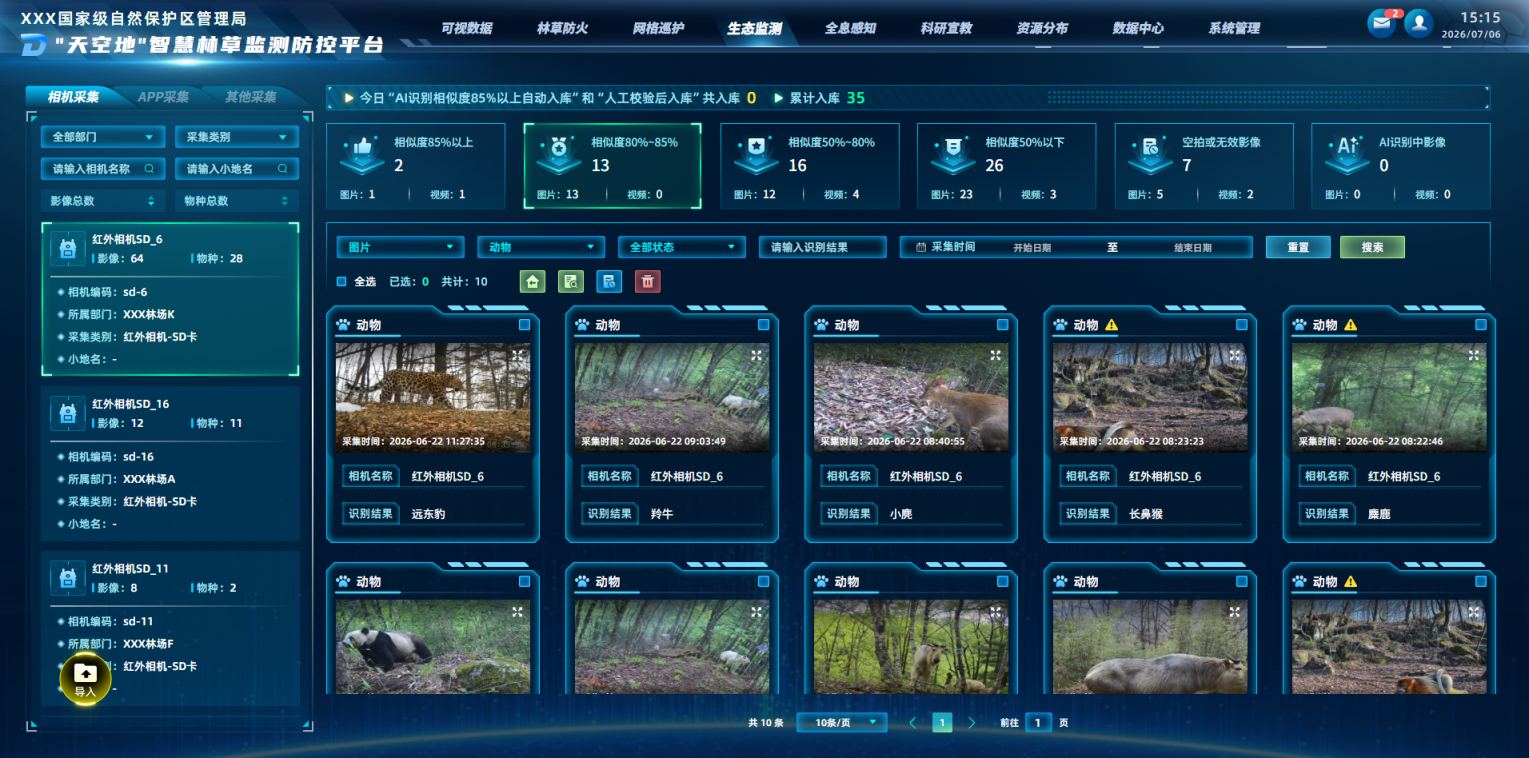Expand fullscreen on the 羚牛 image
The image size is (1529, 758).
(x=757, y=355)
